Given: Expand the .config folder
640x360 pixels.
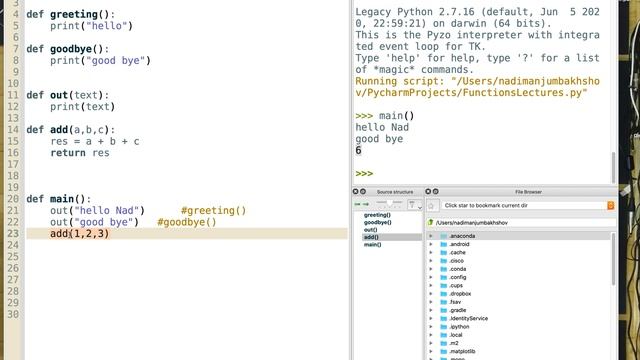Looking at the screenshot, I should click(x=431, y=277).
